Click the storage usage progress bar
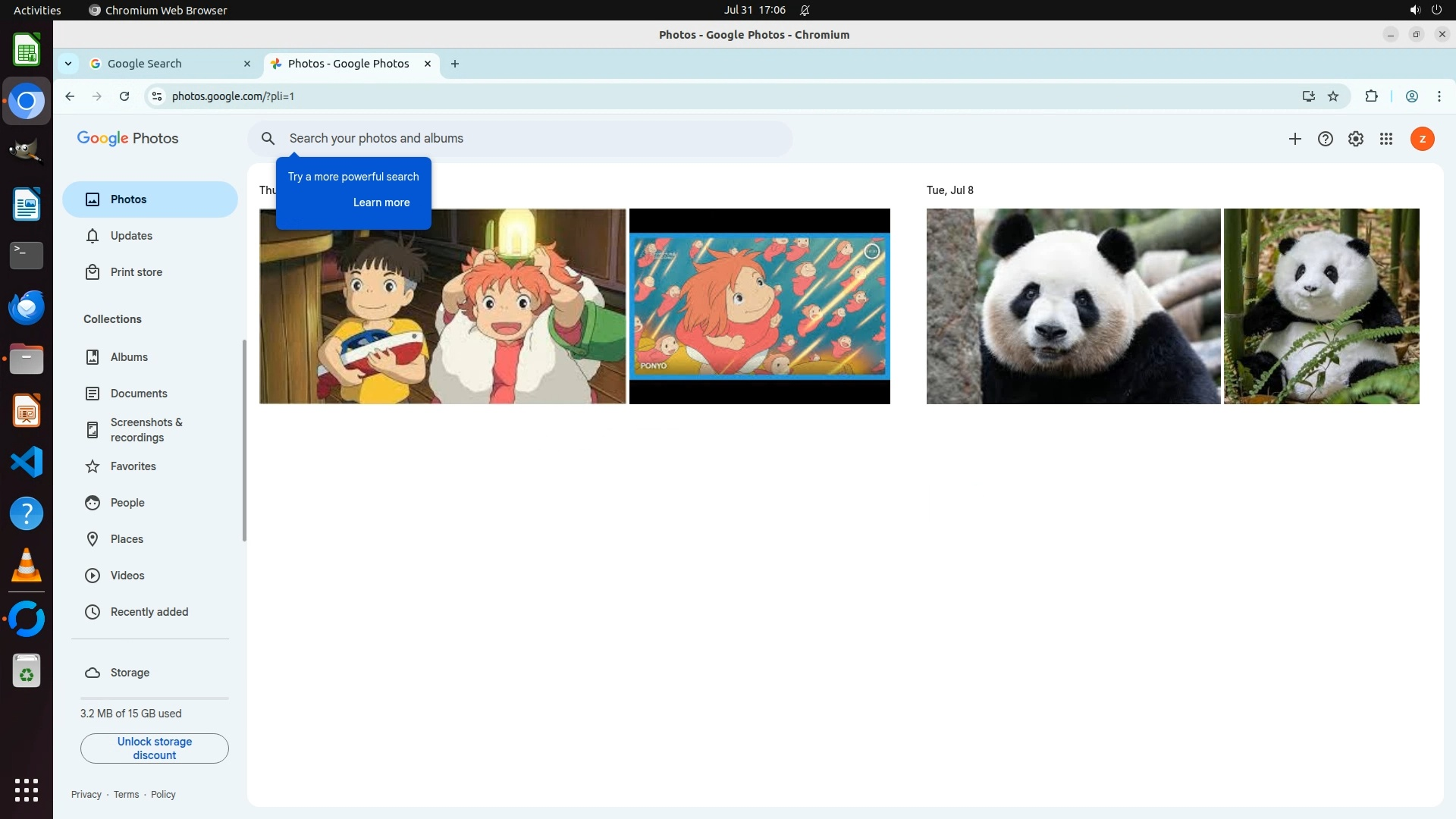1456x819 pixels. [154, 698]
